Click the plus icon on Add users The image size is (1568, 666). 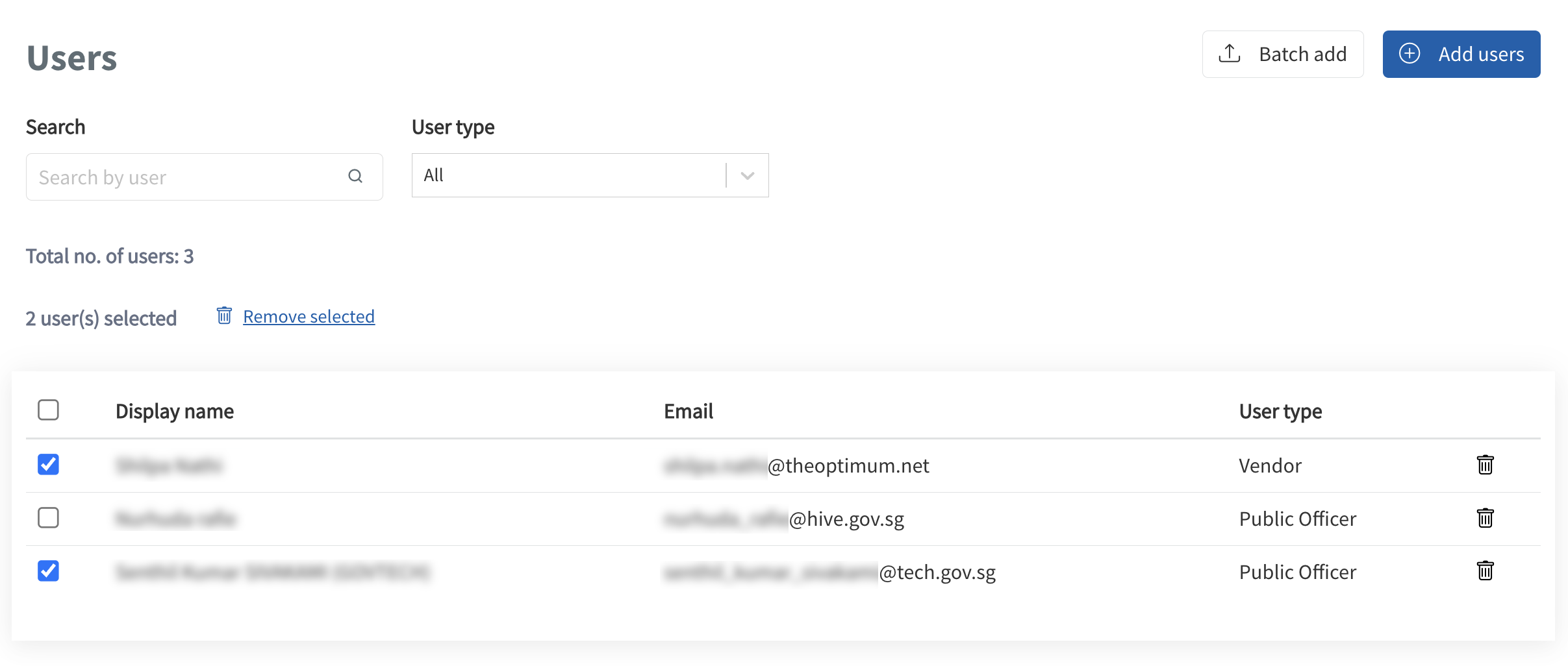(x=1410, y=54)
